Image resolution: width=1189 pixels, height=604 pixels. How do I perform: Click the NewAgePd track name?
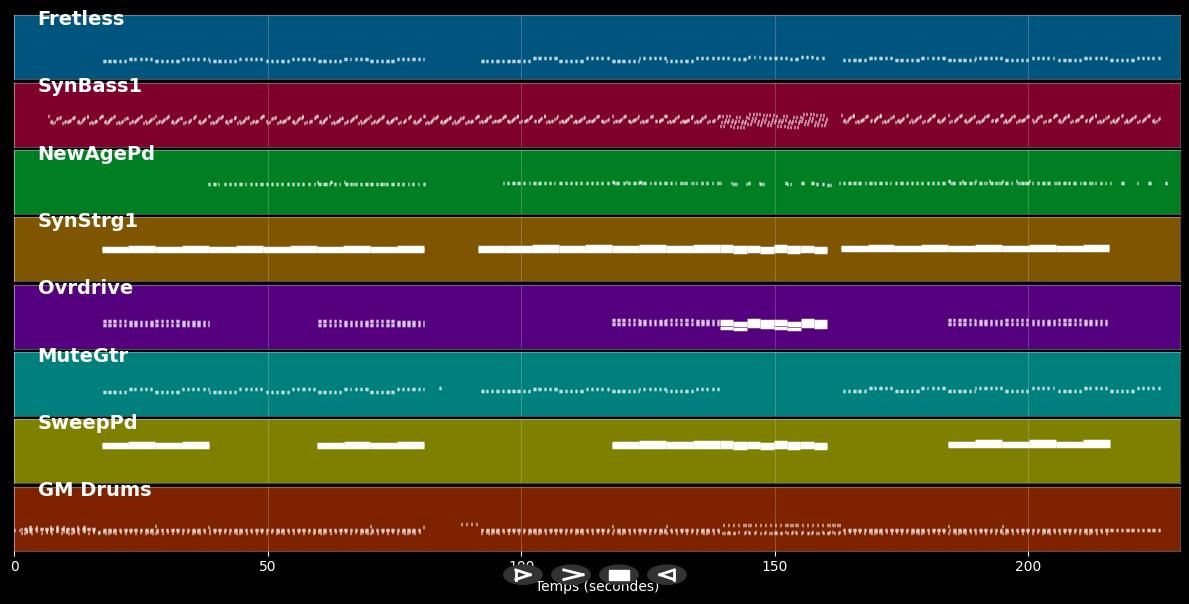96,154
